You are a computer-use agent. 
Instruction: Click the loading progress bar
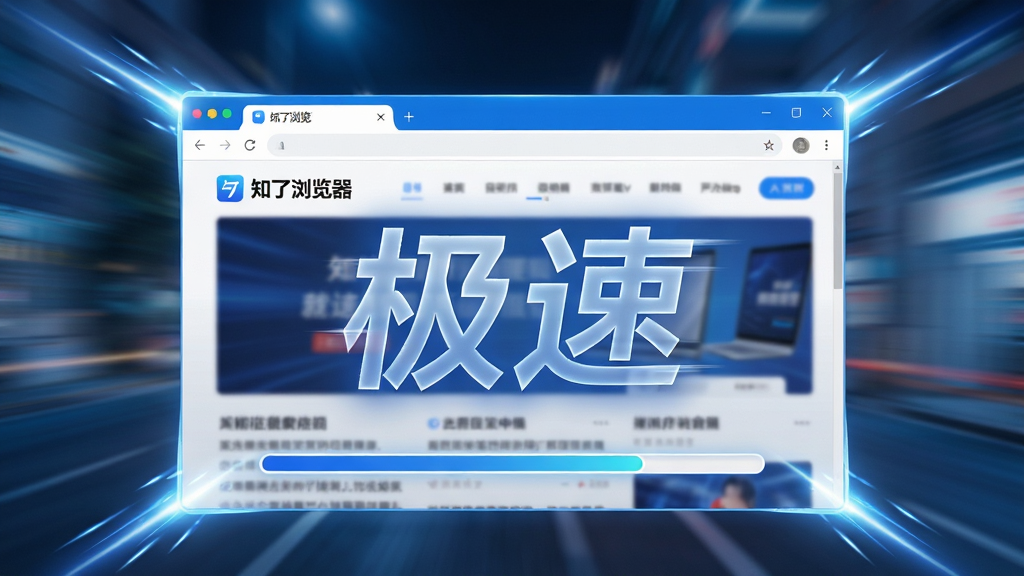coord(512,464)
